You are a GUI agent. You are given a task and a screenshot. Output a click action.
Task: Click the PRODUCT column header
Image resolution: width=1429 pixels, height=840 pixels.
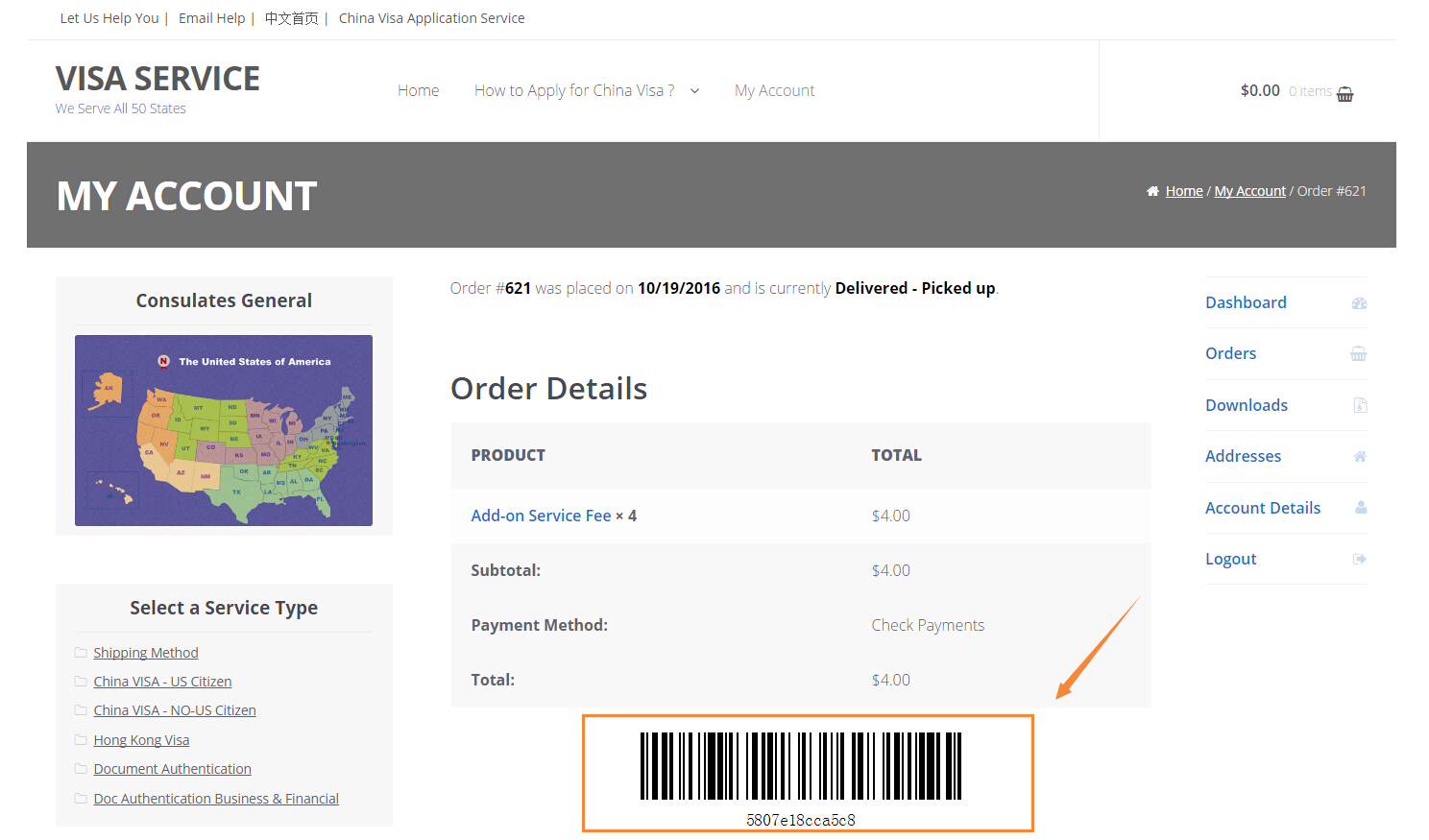(508, 455)
